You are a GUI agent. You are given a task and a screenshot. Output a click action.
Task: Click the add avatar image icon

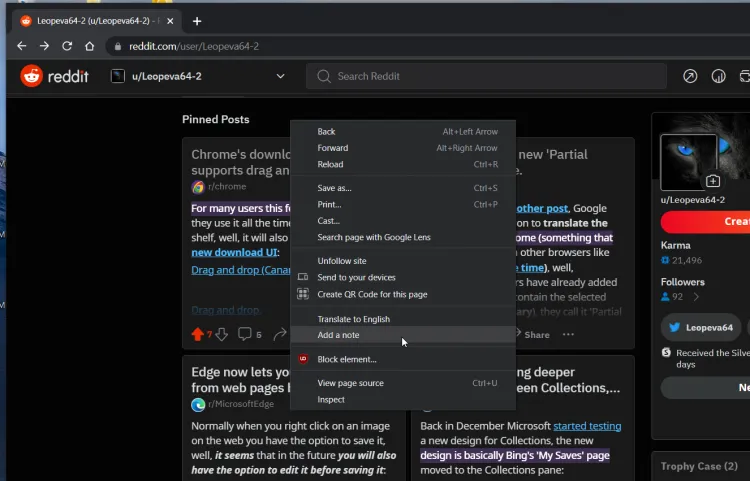(713, 181)
